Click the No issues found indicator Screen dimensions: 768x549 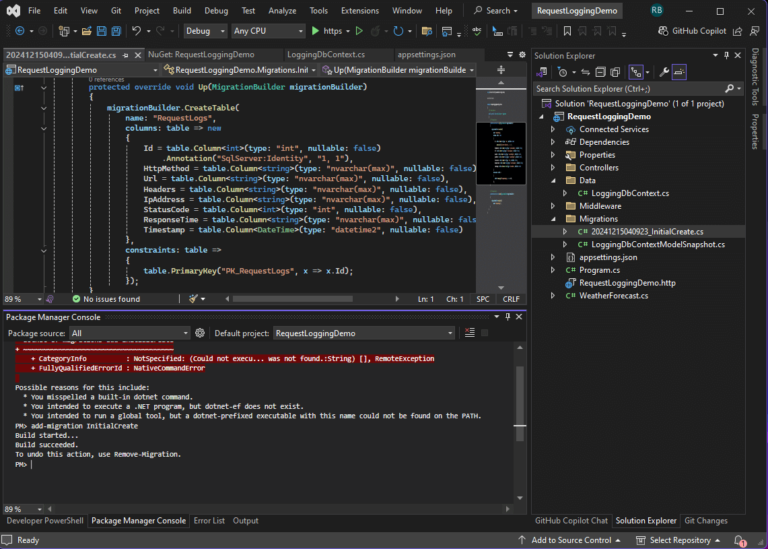click(106, 299)
